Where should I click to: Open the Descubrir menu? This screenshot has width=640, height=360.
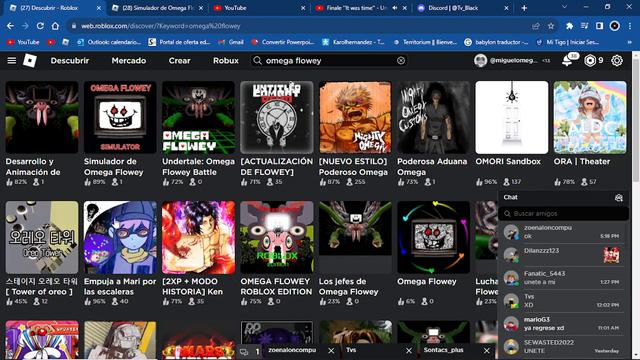pos(70,60)
